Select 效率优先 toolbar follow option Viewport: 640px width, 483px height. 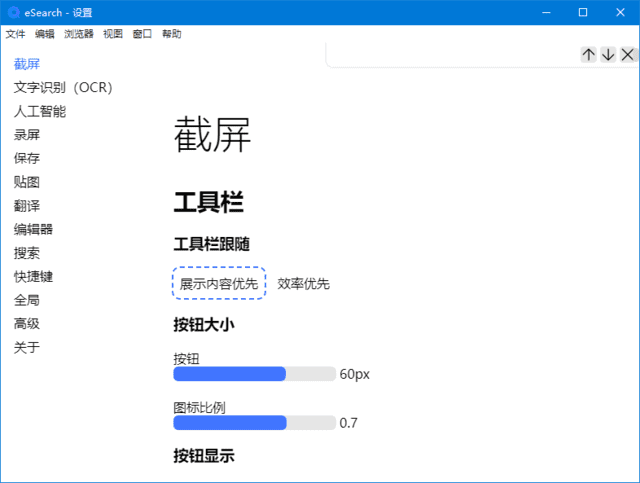304,284
